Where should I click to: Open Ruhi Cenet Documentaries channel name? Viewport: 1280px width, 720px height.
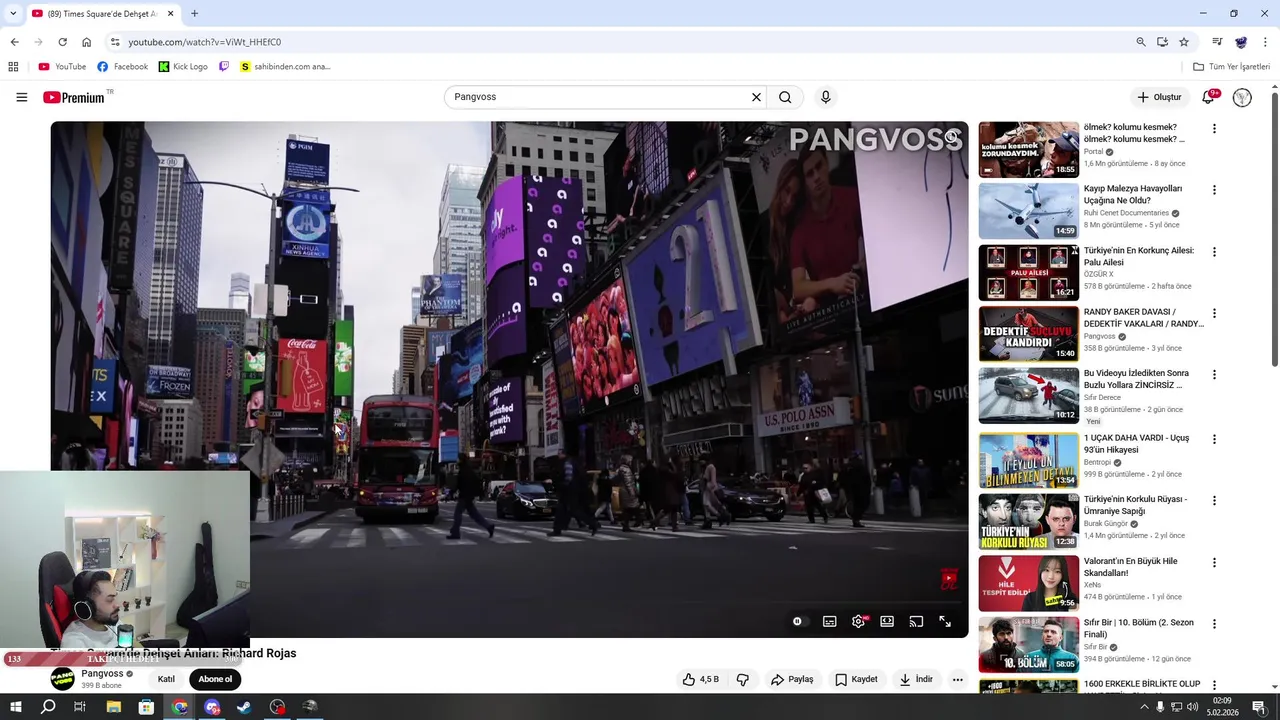coord(1126,213)
